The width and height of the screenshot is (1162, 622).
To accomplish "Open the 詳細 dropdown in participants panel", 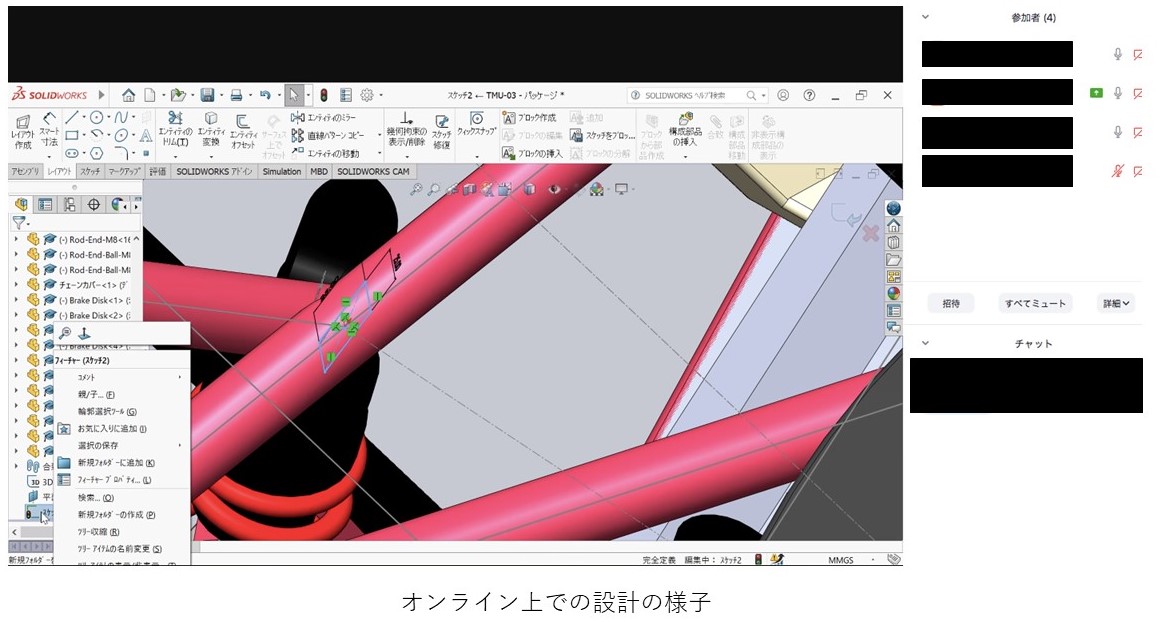I will pos(1116,303).
